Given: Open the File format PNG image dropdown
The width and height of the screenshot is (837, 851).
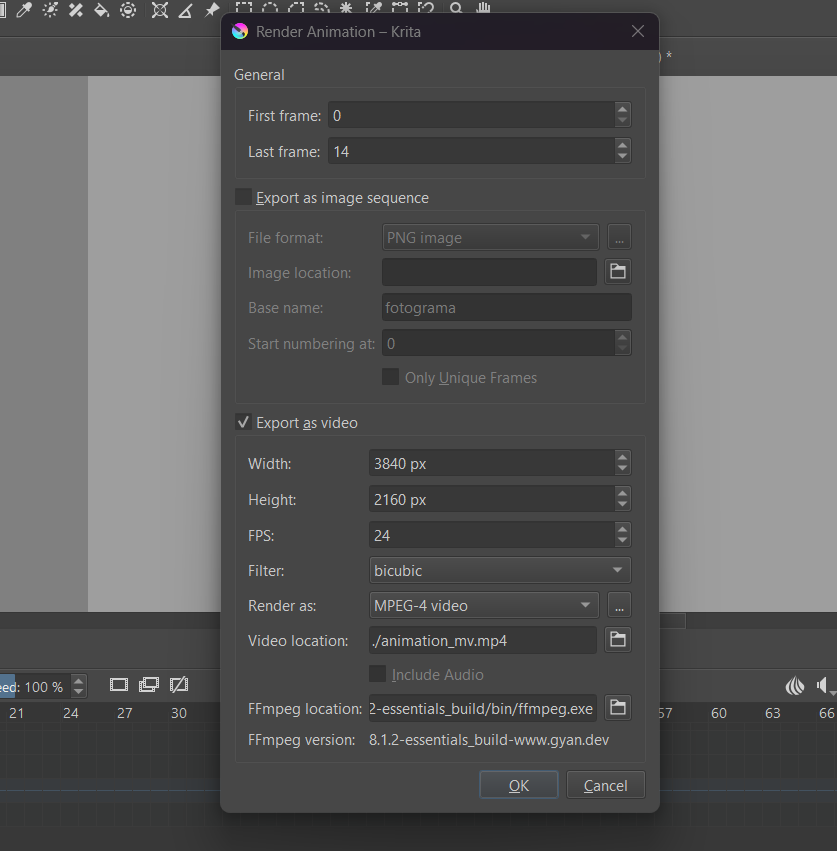Looking at the screenshot, I should 490,237.
